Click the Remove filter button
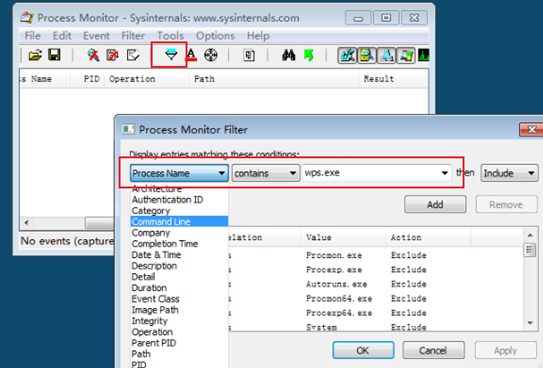 [506, 205]
